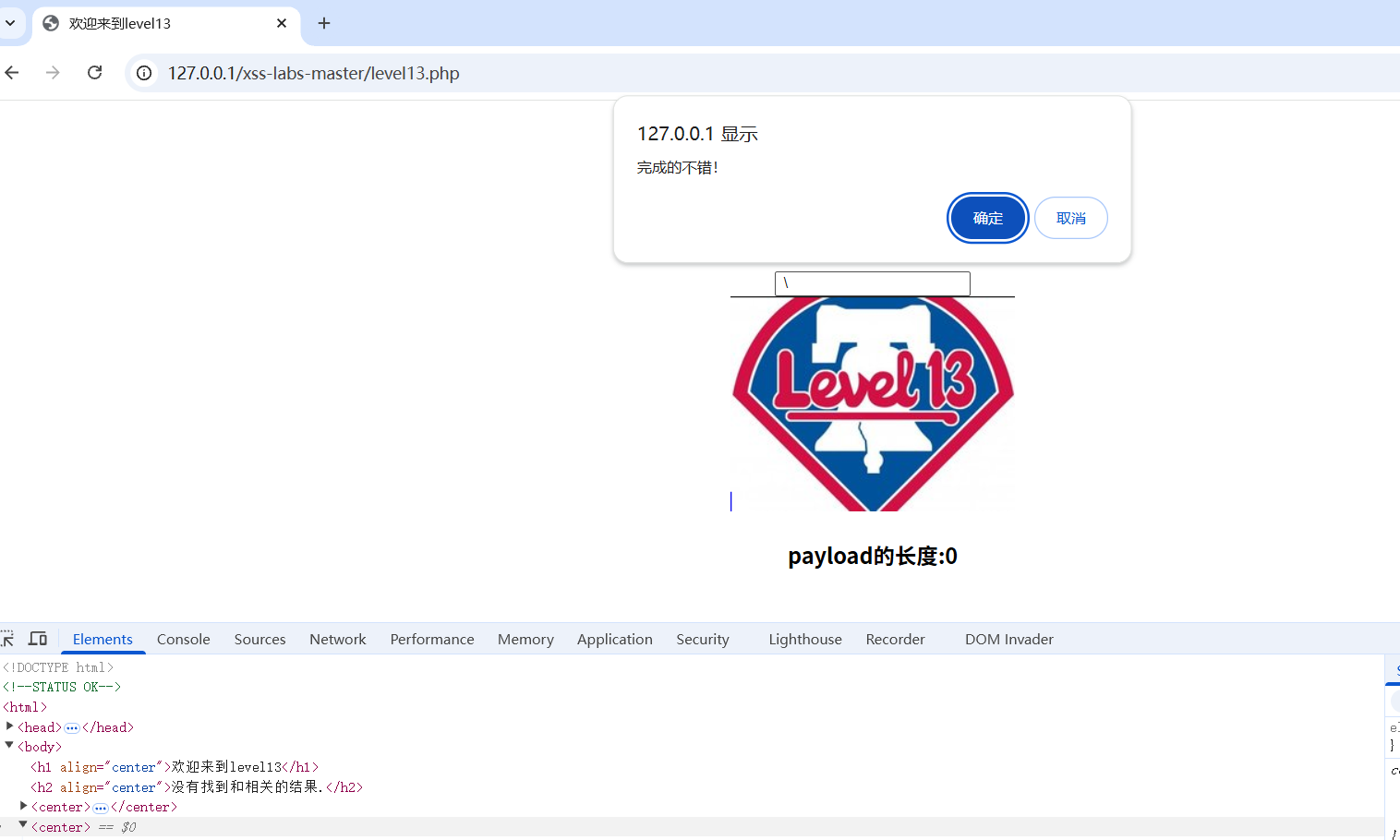This screenshot has height=840, width=1400.
Task: Click the 127.0.0.1 显示 dialog title
Action: 697,134
